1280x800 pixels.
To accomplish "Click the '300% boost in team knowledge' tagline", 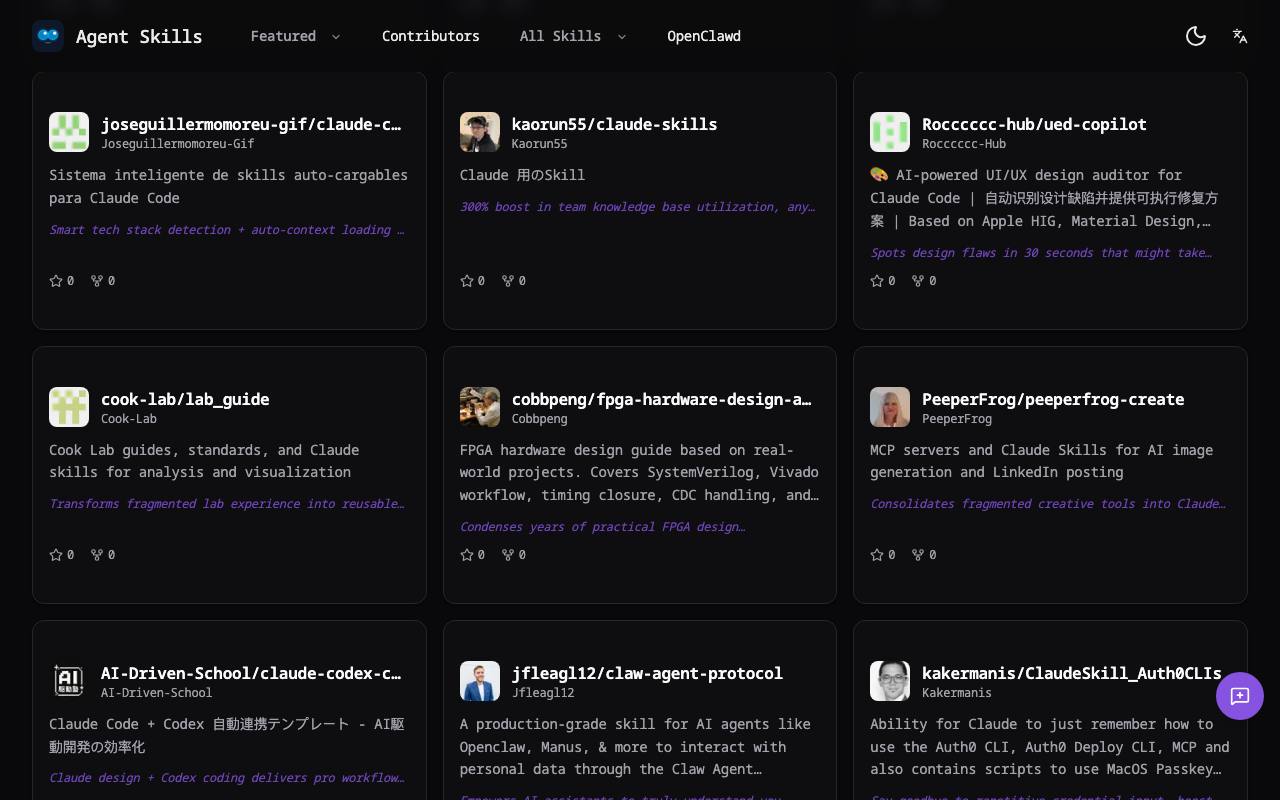I will pyautogui.click(x=638, y=207).
